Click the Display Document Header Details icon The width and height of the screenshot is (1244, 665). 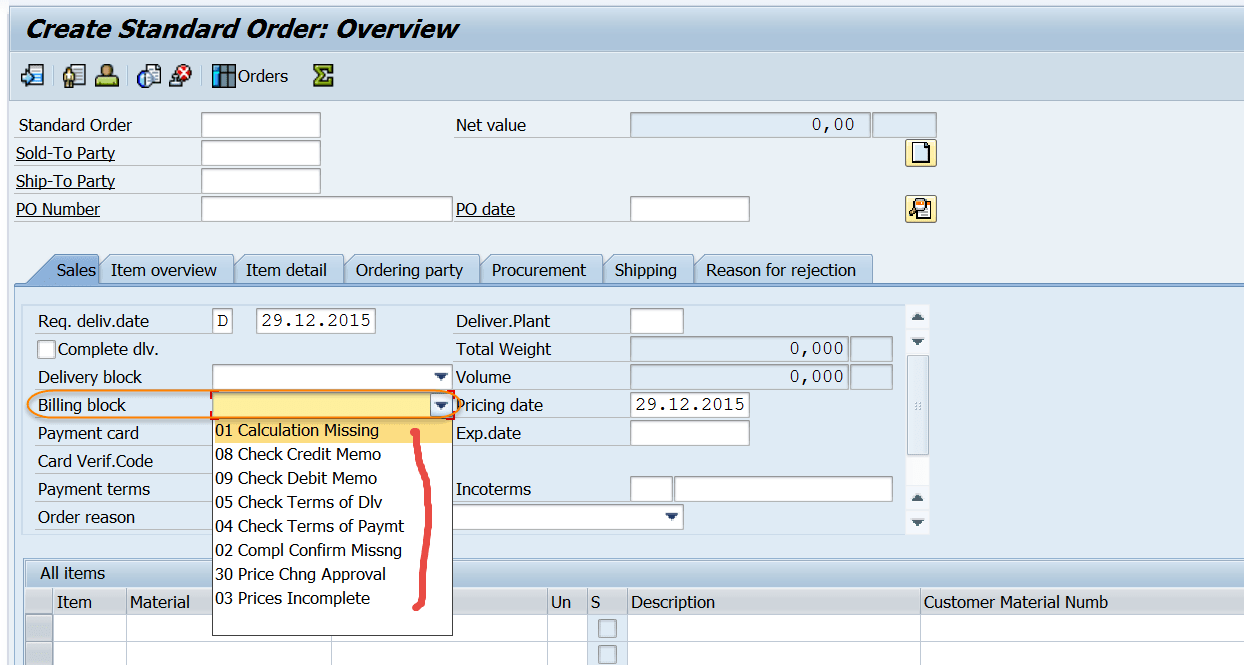pos(31,75)
